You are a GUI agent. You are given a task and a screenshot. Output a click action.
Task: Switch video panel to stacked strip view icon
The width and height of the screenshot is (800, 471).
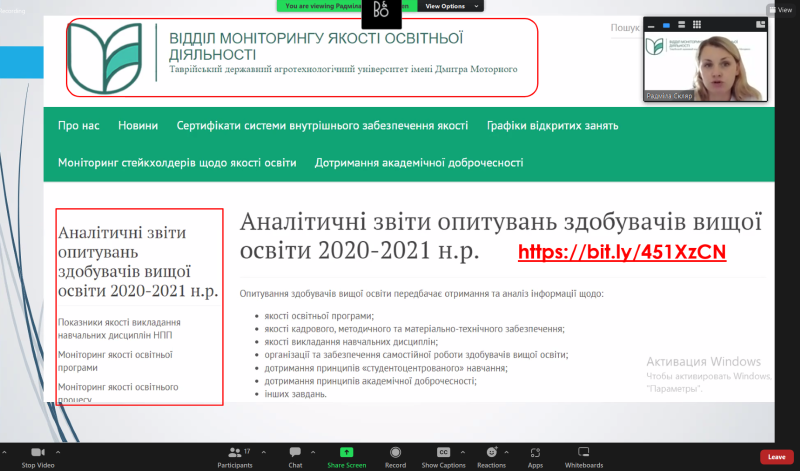point(681,25)
